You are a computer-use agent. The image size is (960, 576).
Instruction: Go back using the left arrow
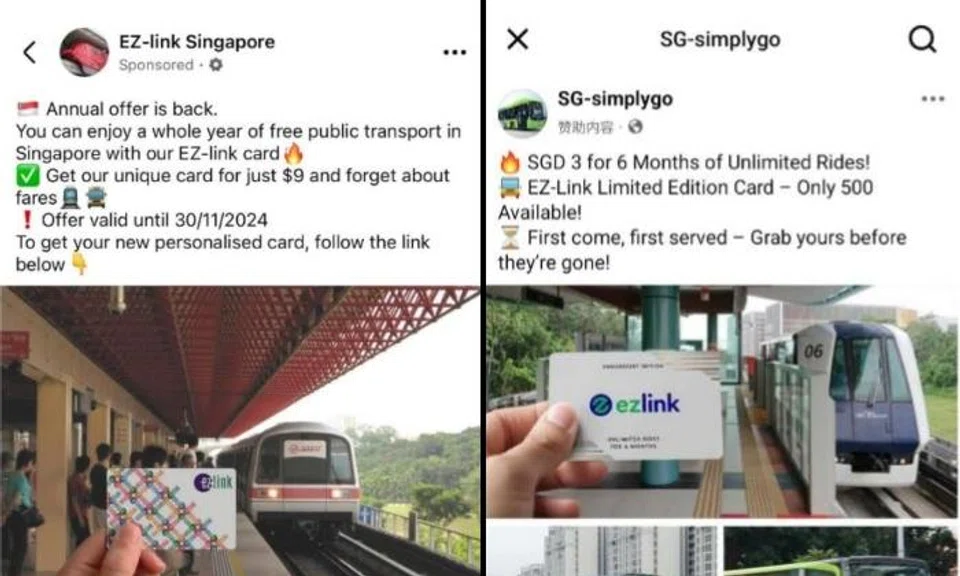pos(29,52)
